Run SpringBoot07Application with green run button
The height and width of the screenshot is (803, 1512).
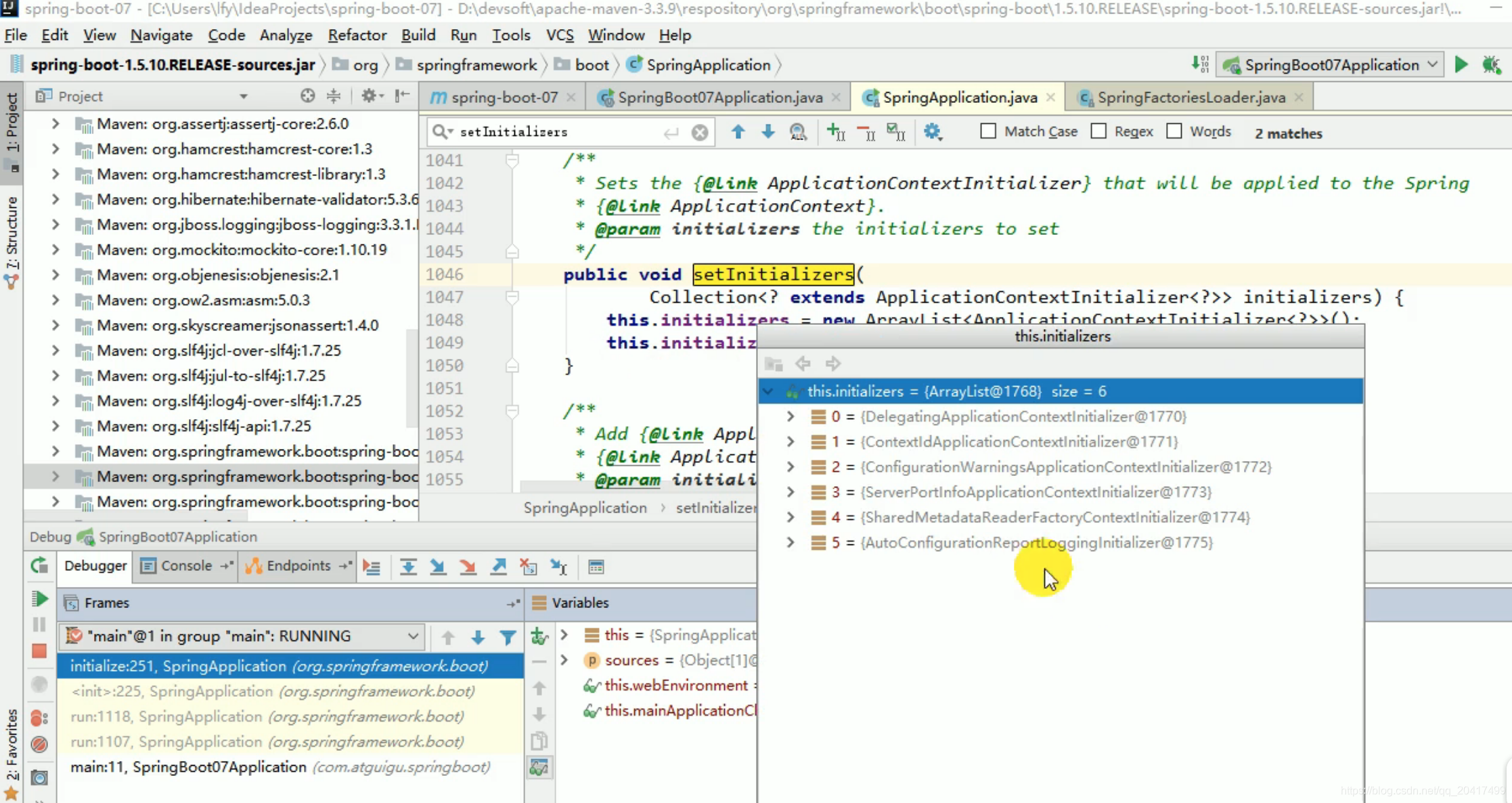[1461, 65]
